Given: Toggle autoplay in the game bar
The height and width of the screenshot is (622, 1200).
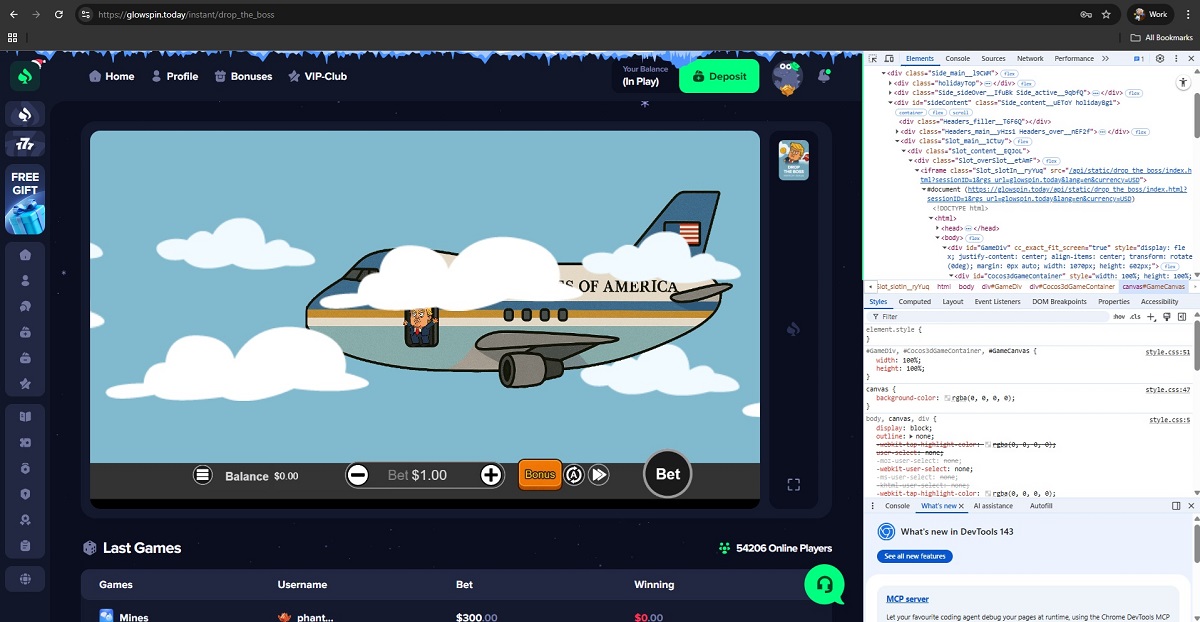Looking at the screenshot, I should [574, 475].
